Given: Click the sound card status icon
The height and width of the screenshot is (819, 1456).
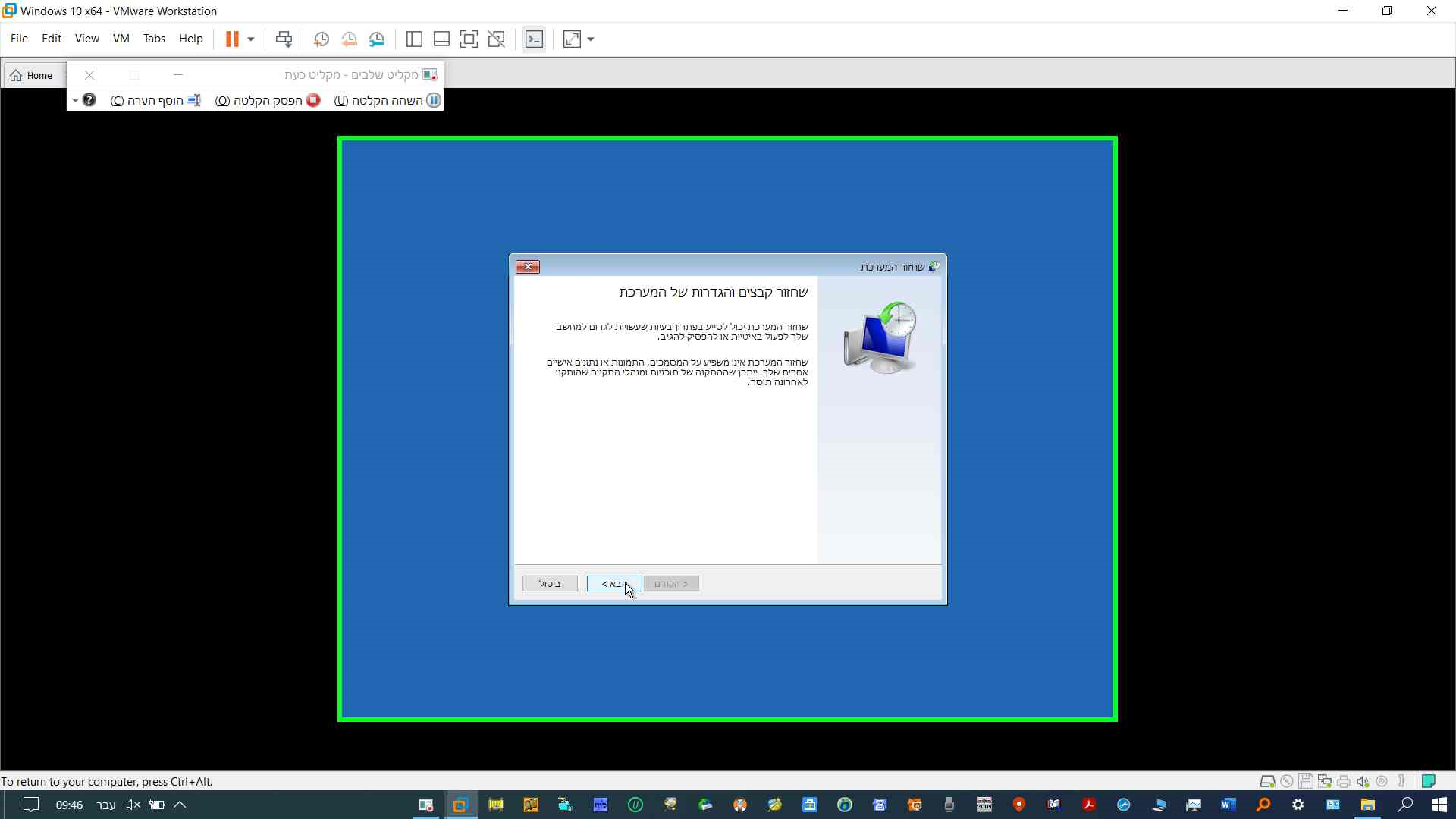Looking at the screenshot, I should click(x=1363, y=781).
